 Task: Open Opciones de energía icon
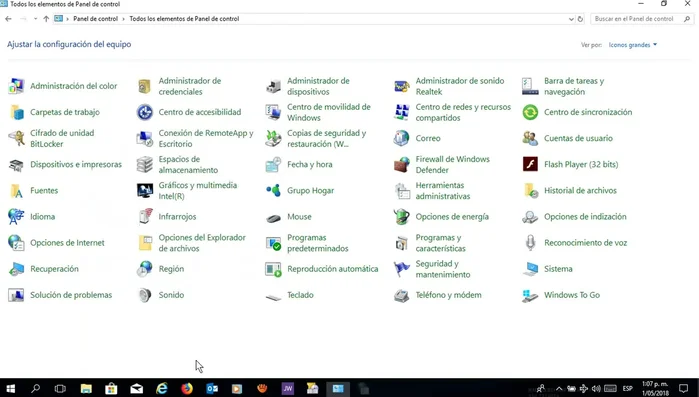[x=402, y=217]
